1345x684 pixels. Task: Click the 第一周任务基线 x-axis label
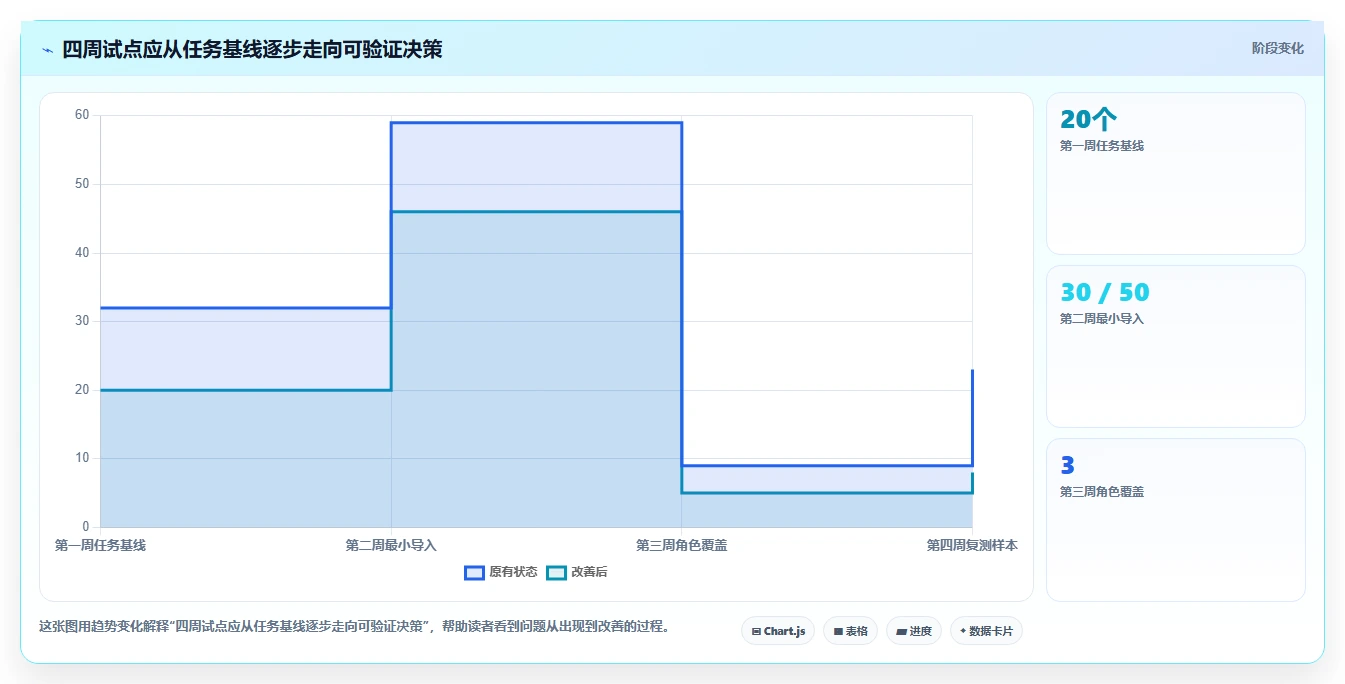click(100, 545)
